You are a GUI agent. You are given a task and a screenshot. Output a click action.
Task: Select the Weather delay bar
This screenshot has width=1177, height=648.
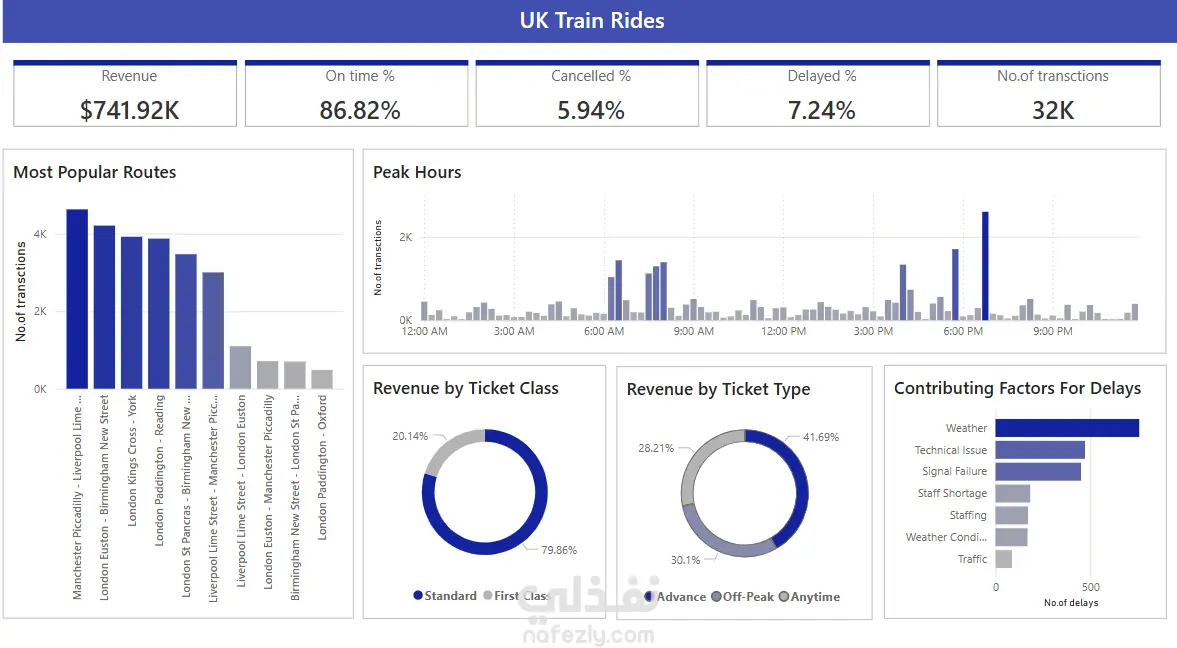click(1067, 428)
